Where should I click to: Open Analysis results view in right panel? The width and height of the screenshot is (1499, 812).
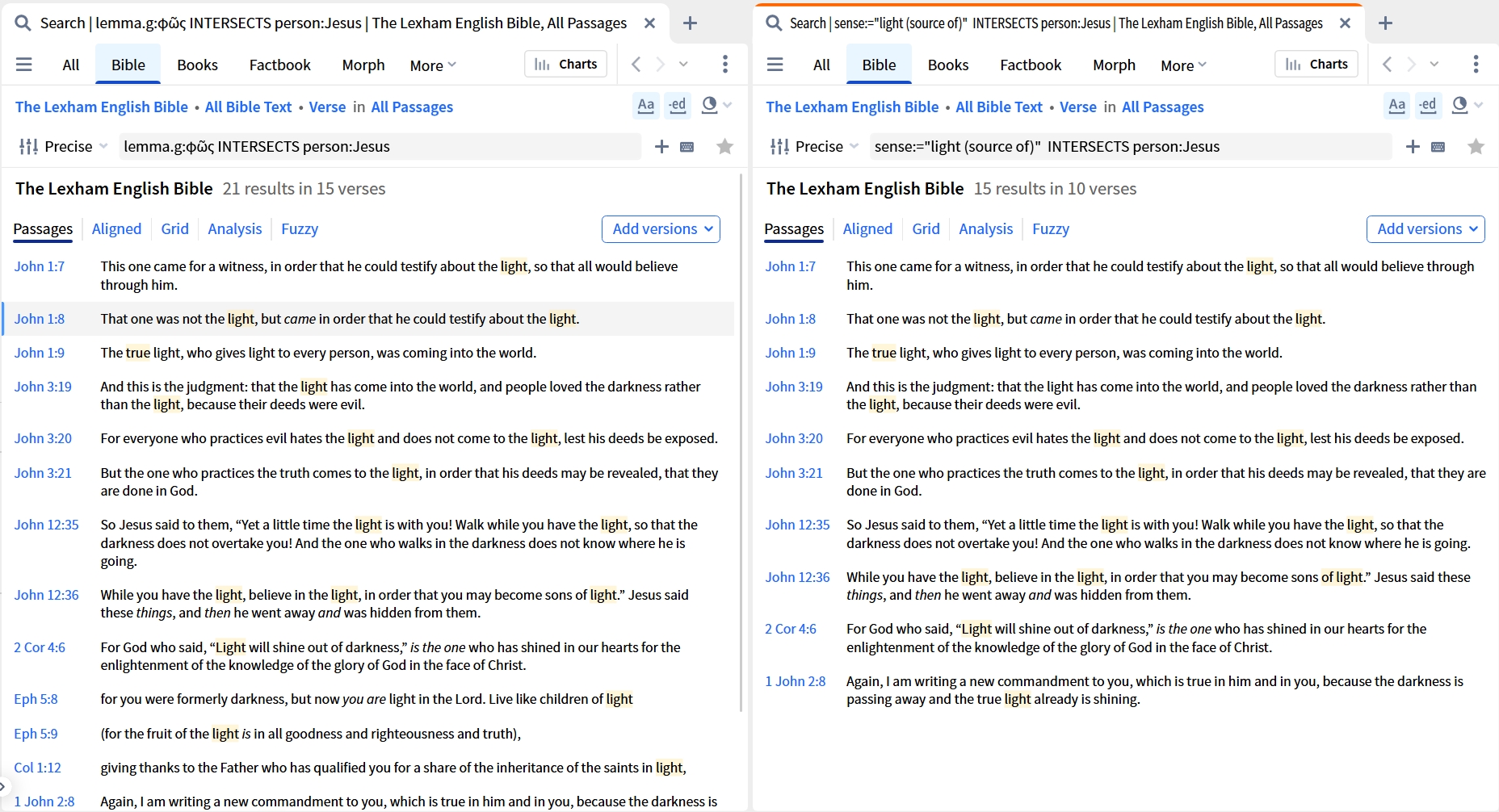point(985,229)
